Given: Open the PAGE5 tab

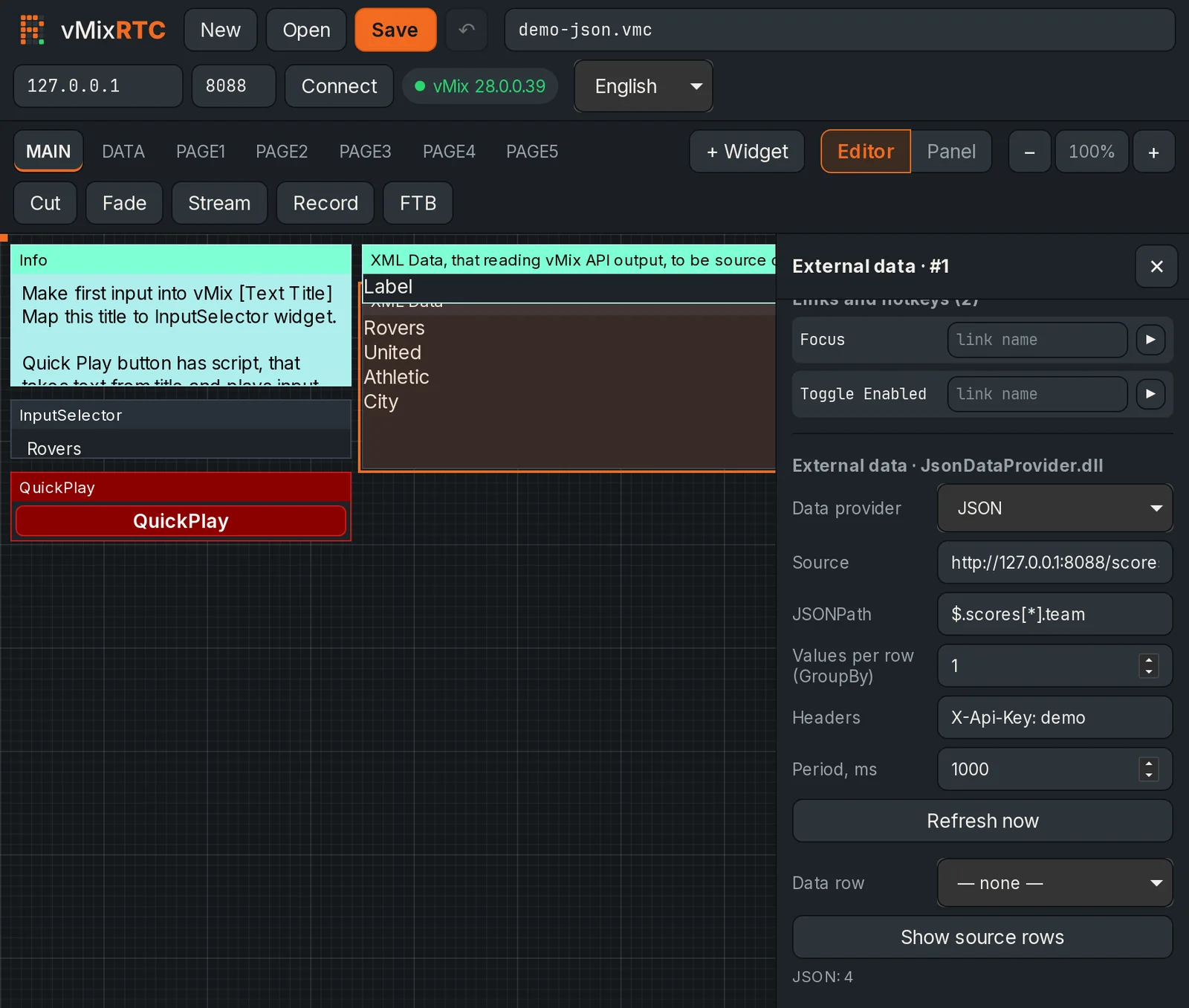Looking at the screenshot, I should [532, 152].
